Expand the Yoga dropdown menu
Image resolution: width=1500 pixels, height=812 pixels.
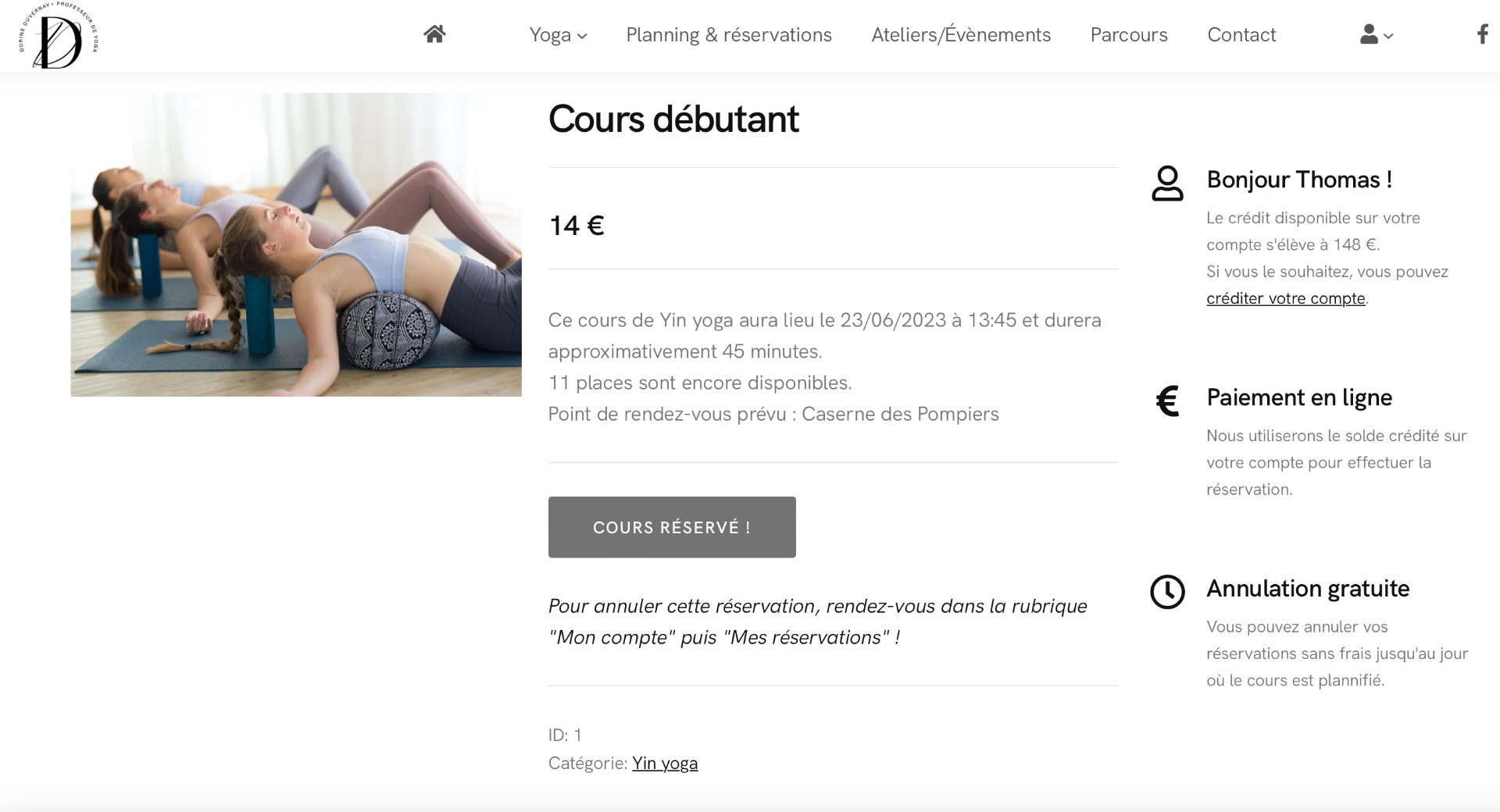pyautogui.click(x=558, y=35)
